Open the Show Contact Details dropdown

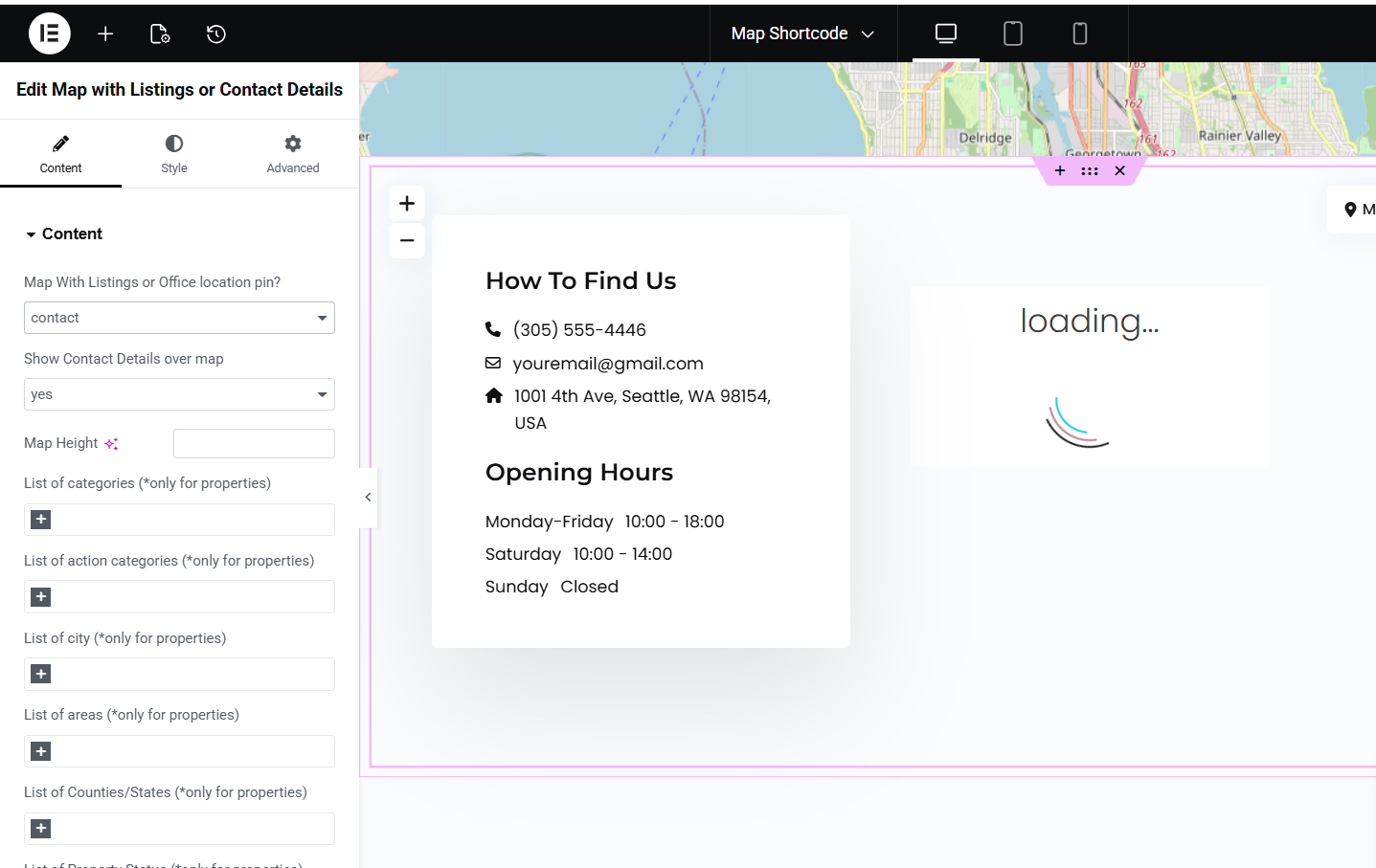tap(179, 394)
